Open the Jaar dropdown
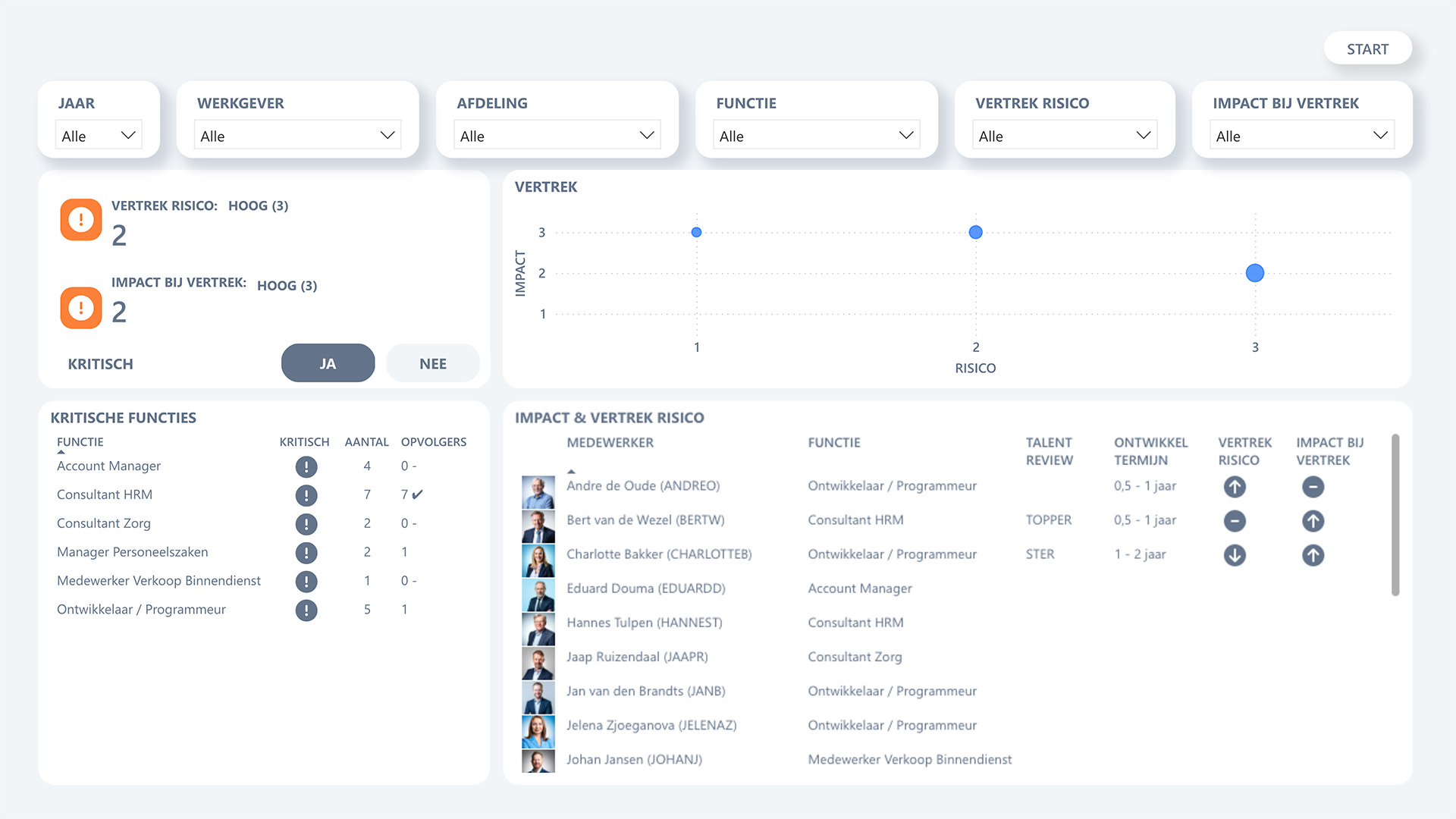 coord(99,136)
